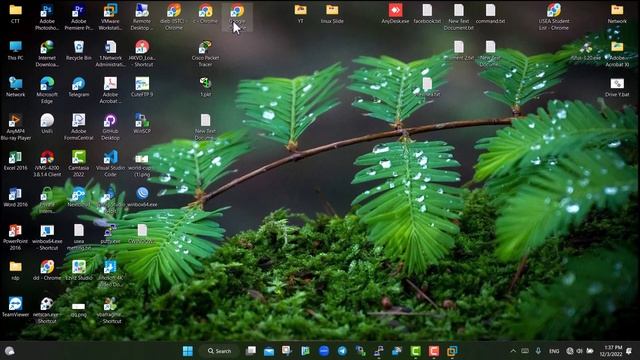Select the linux Slide folder
Screen dimensions: 640x360
coord(332,13)
